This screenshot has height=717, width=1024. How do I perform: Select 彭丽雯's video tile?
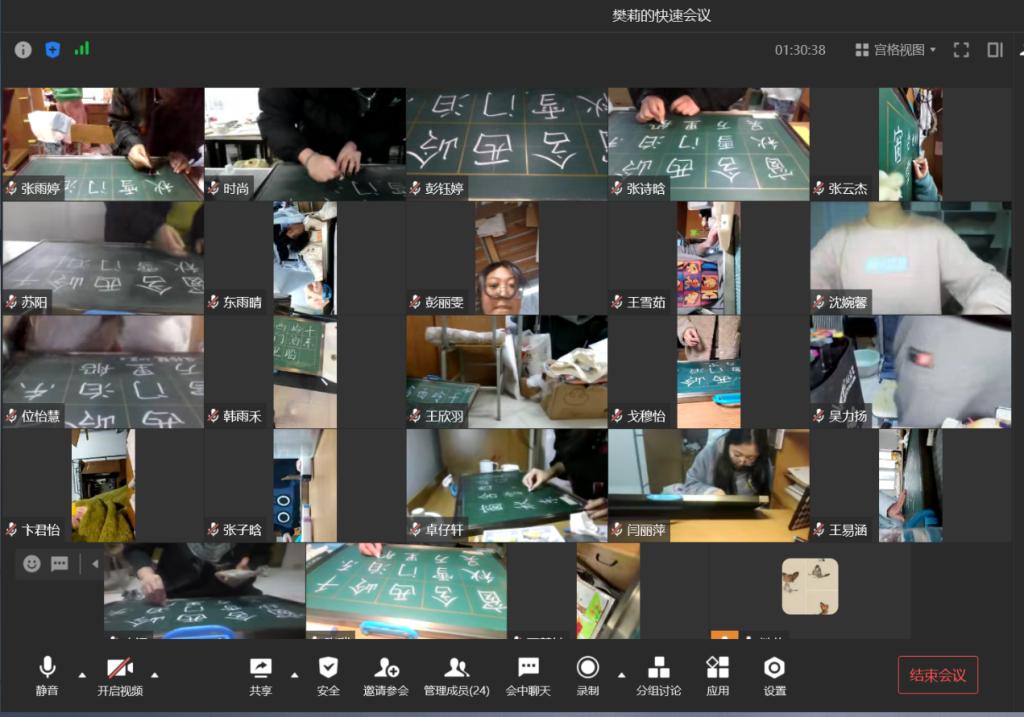pyautogui.click(x=506, y=258)
